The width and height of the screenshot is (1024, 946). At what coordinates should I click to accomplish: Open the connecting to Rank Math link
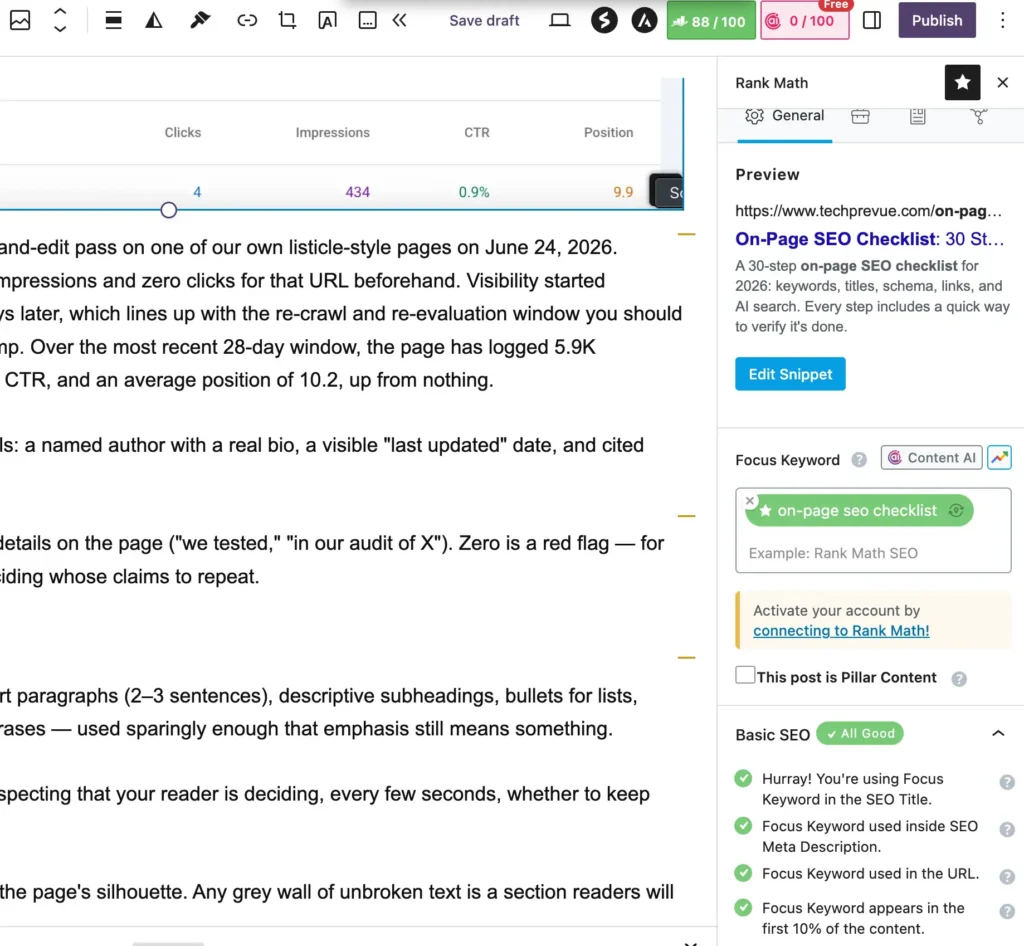(x=841, y=631)
